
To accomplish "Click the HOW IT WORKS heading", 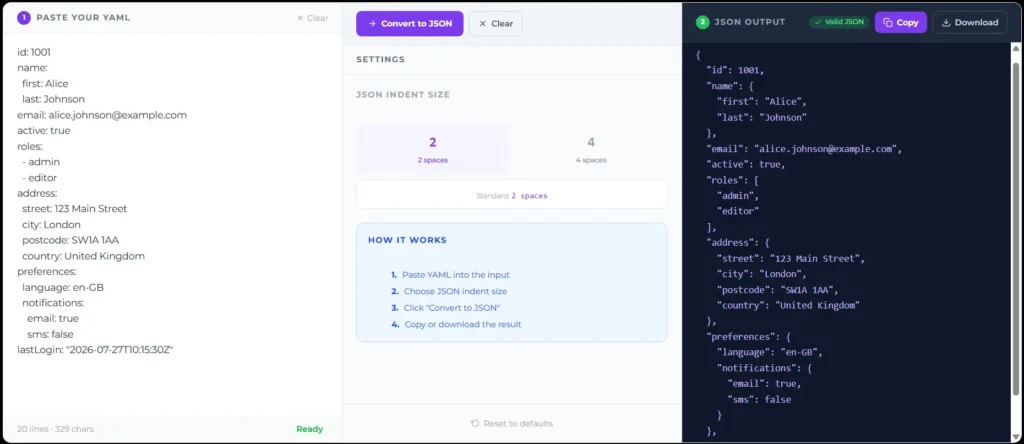I will 408,240.
